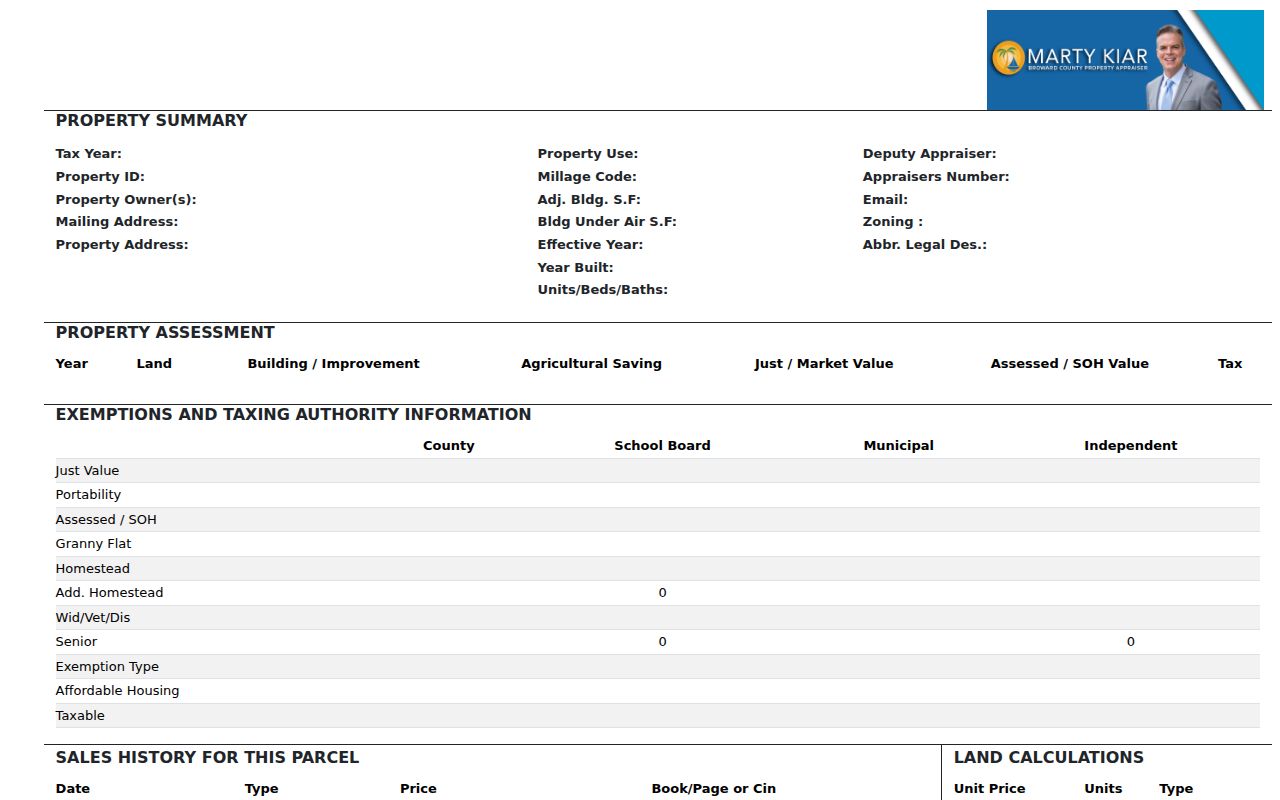This screenshot has height=800, width=1280.
Task: Click the Mailing Address label
Action: [117, 222]
